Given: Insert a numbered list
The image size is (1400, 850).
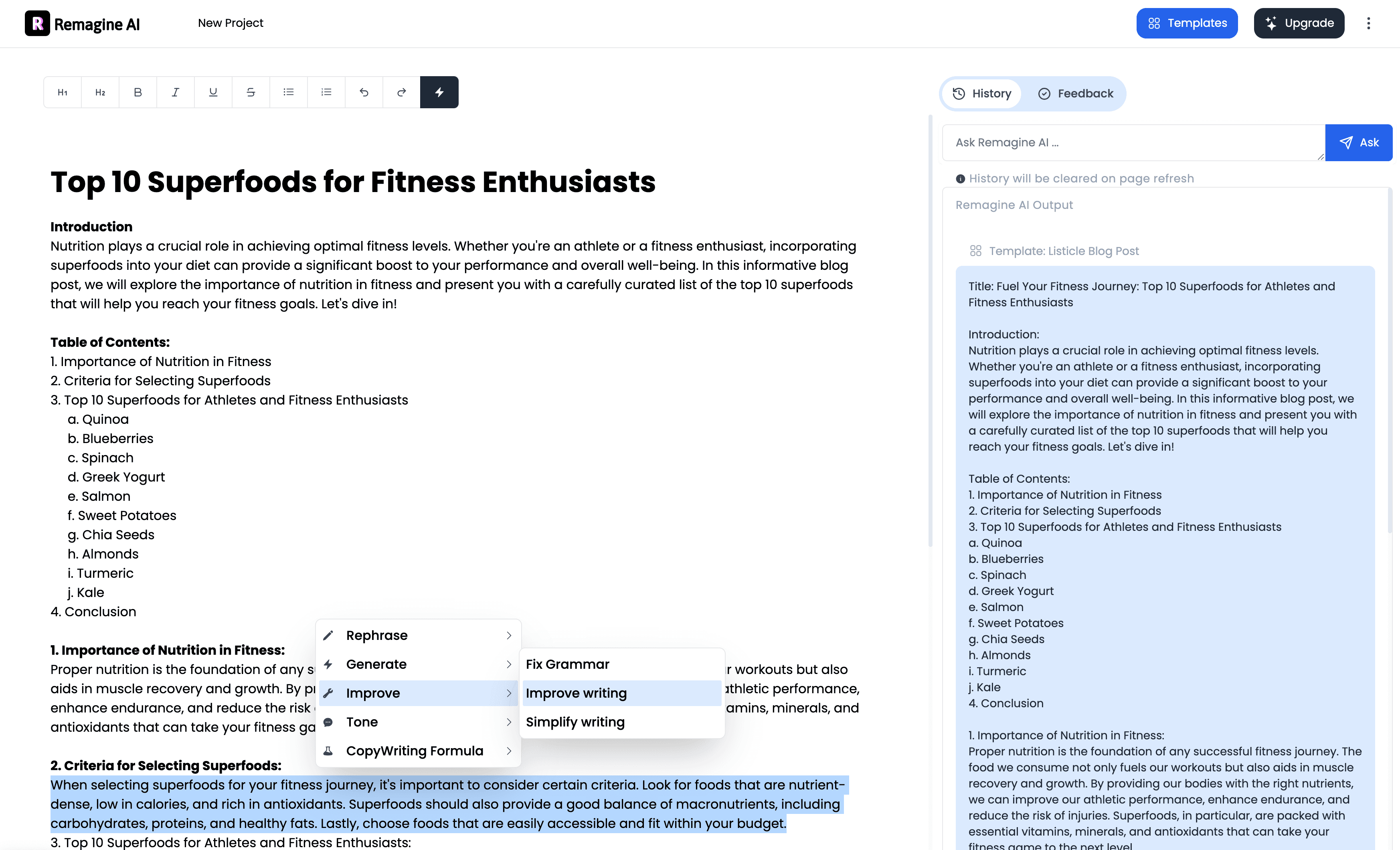Looking at the screenshot, I should tap(326, 92).
